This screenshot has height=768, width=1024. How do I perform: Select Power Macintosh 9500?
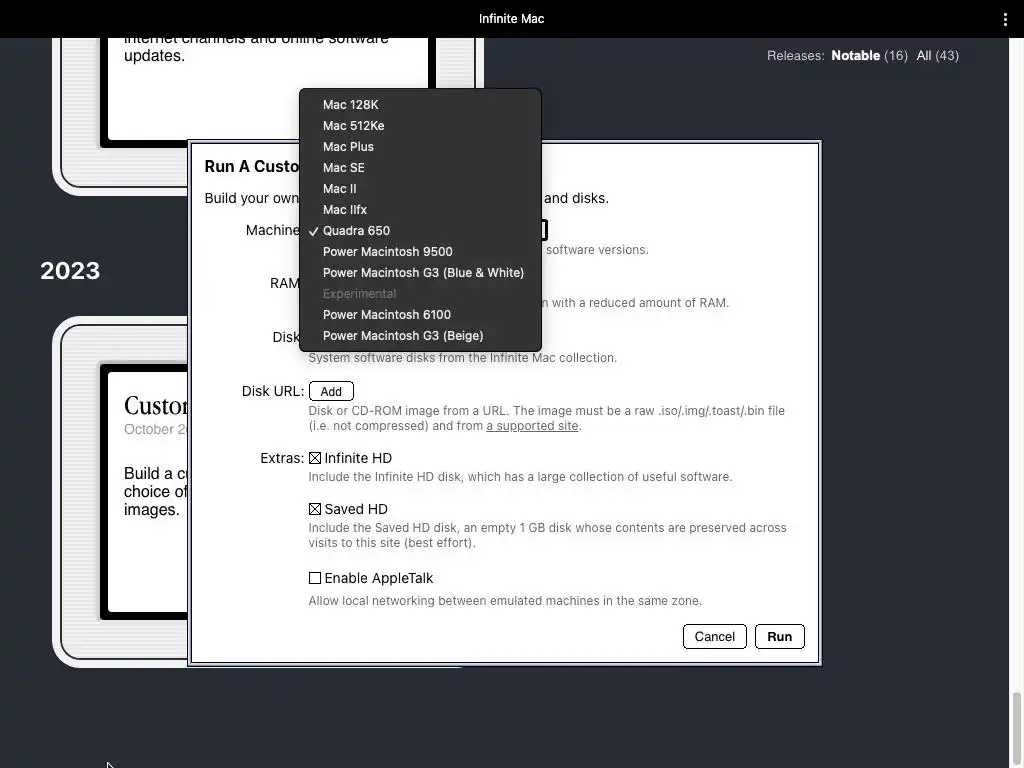420,251
